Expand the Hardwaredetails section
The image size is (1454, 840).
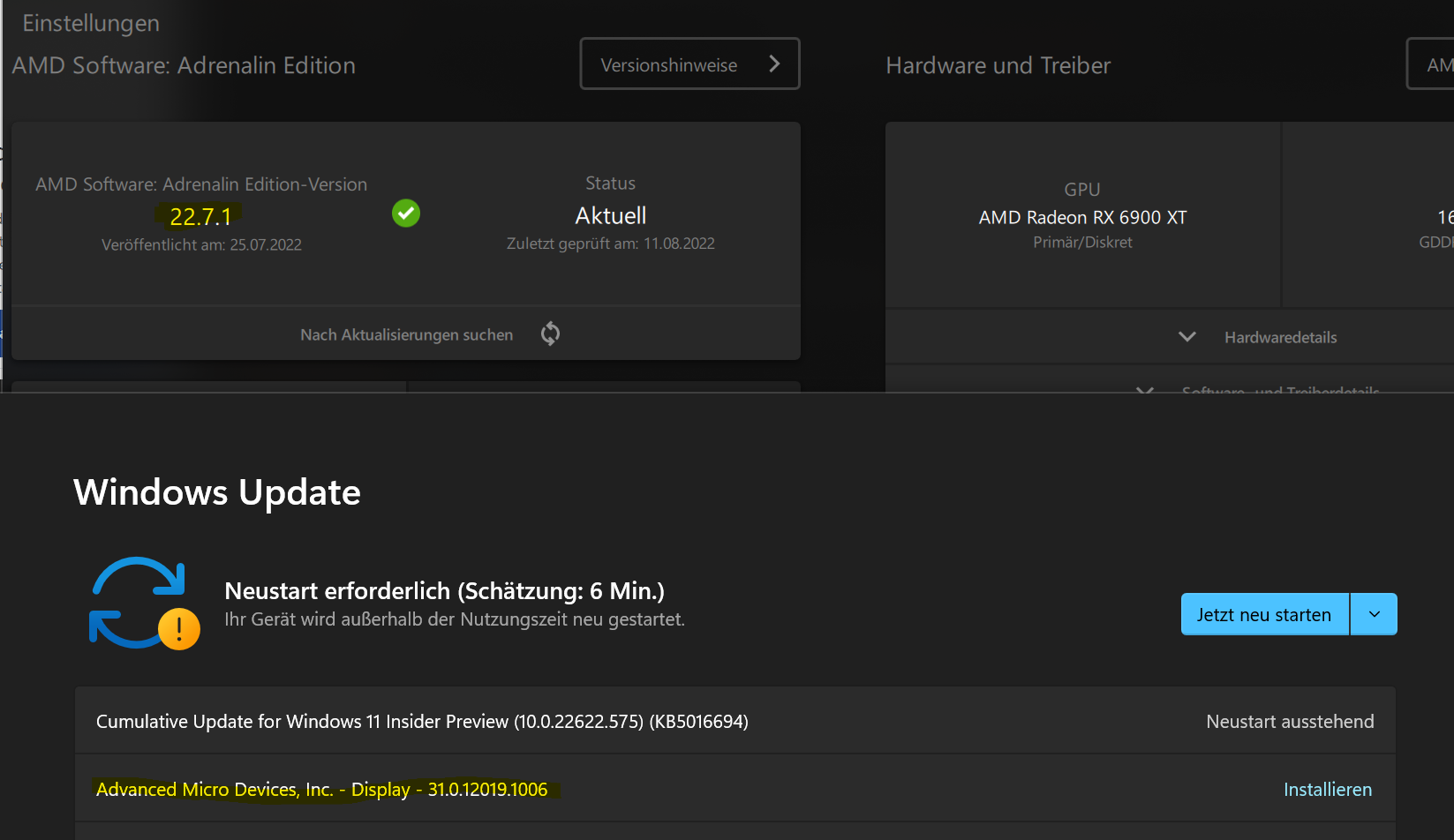pyautogui.click(x=1257, y=337)
